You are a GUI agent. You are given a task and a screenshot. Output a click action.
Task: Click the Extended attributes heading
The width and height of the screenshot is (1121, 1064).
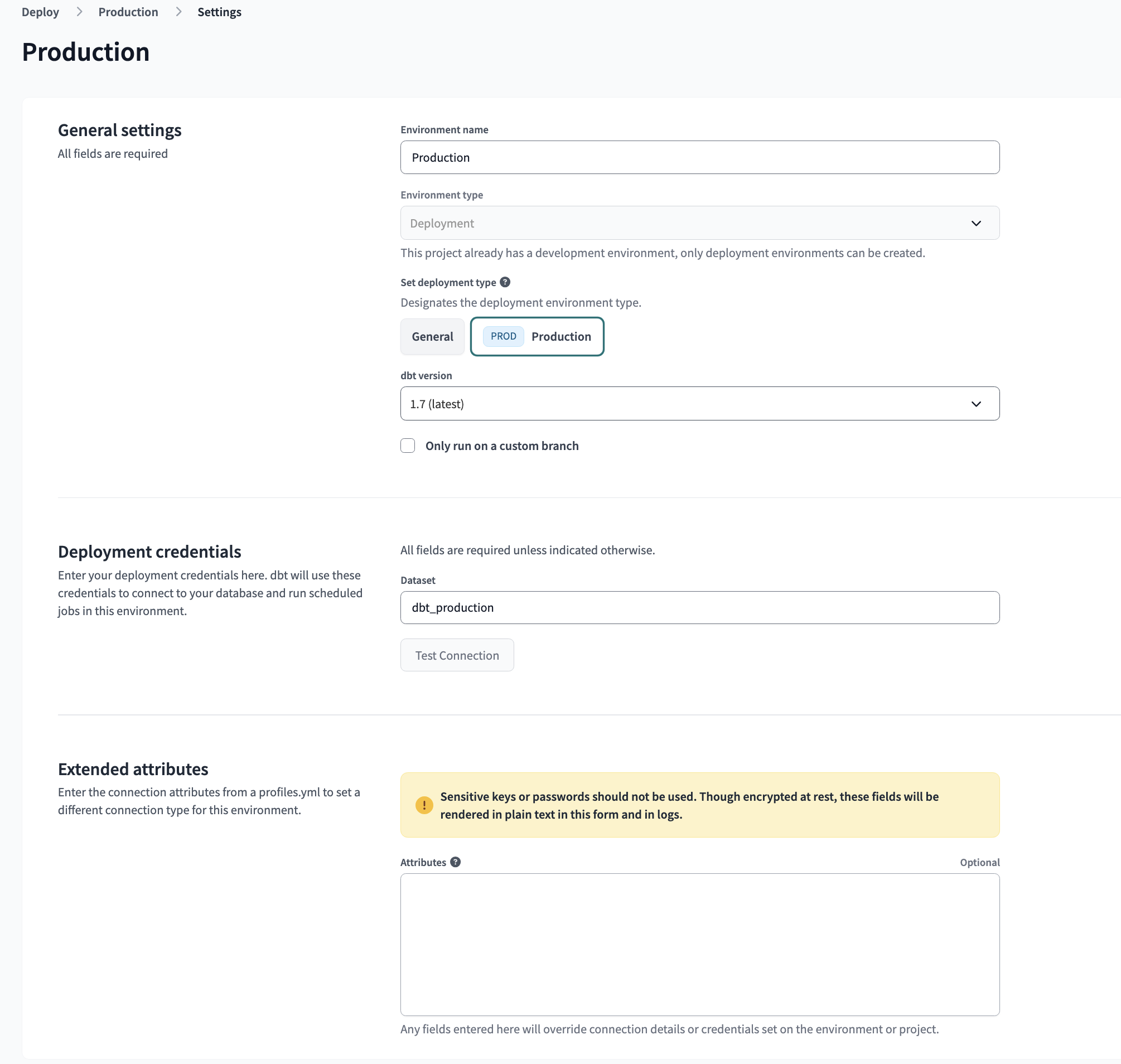[133, 769]
